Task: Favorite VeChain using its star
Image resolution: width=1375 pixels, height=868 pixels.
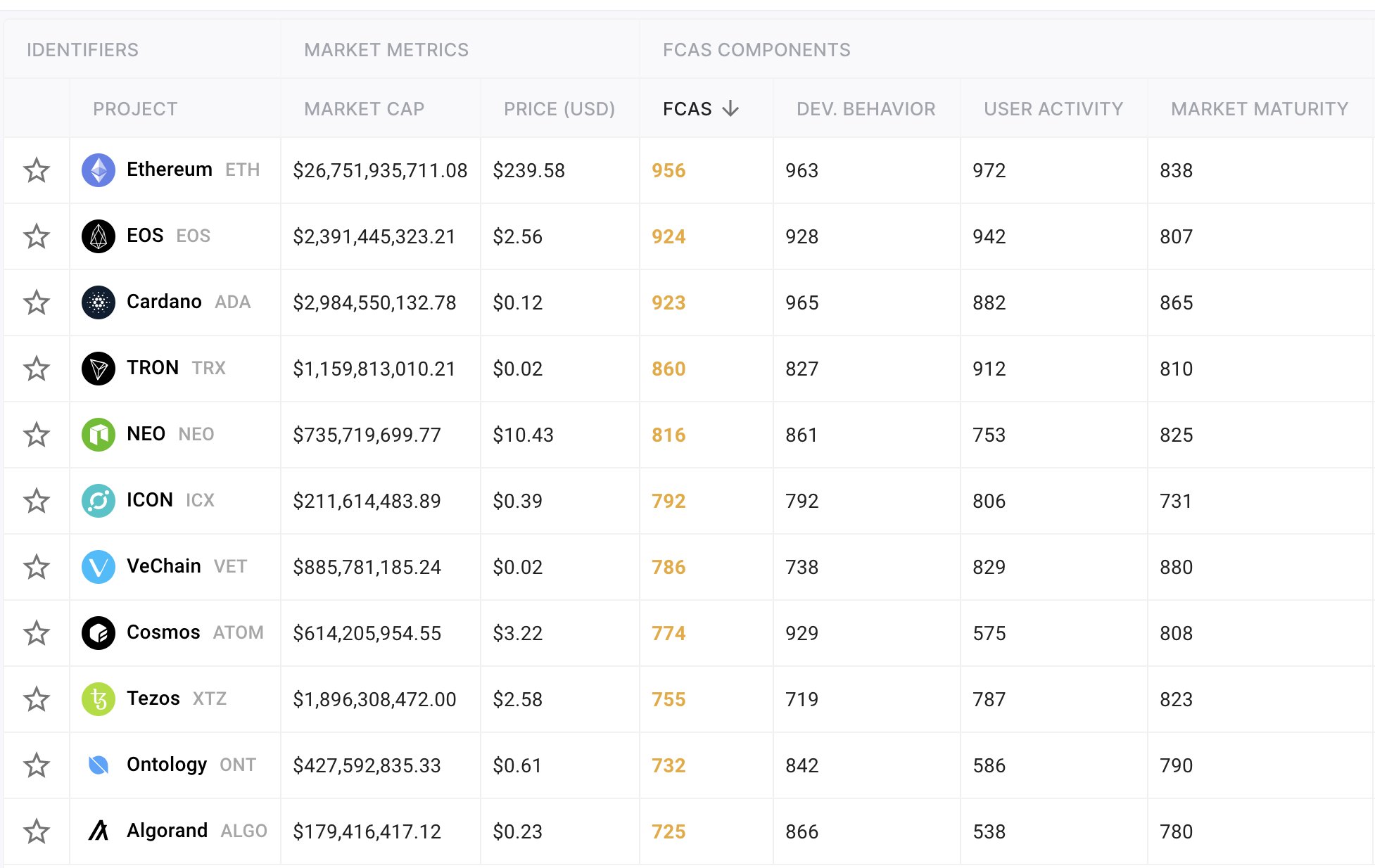Action: pos(37,567)
